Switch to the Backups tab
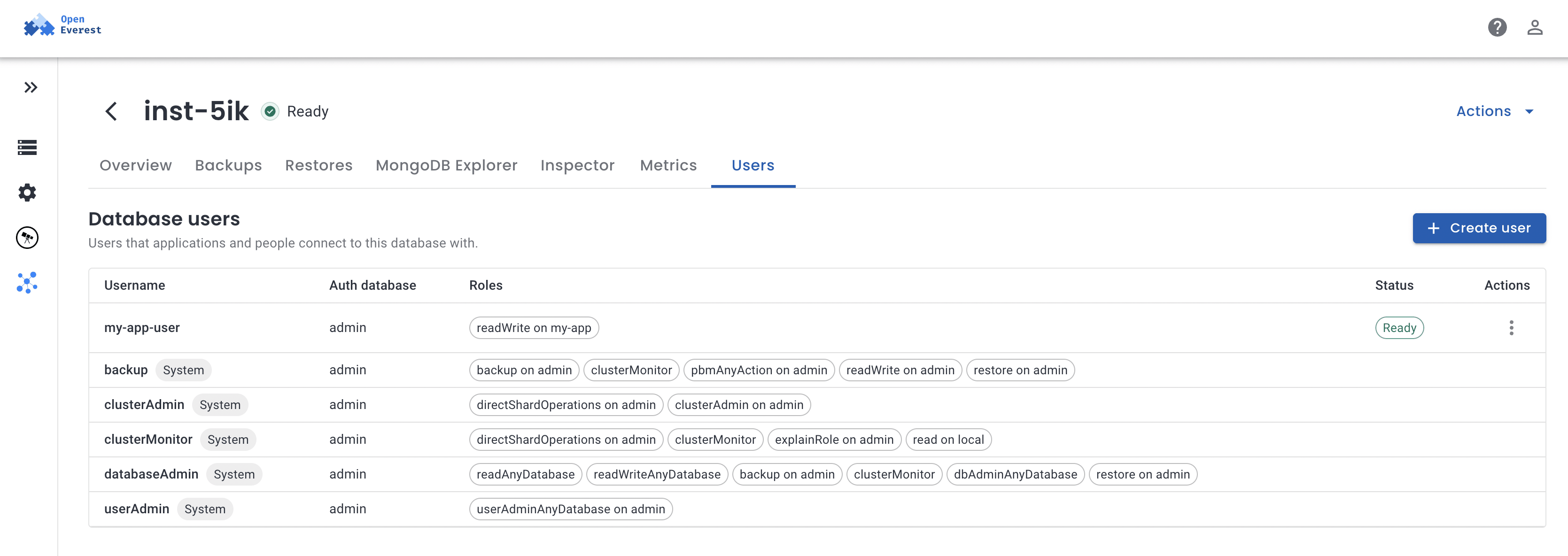The width and height of the screenshot is (1568, 556). [x=228, y=165]
